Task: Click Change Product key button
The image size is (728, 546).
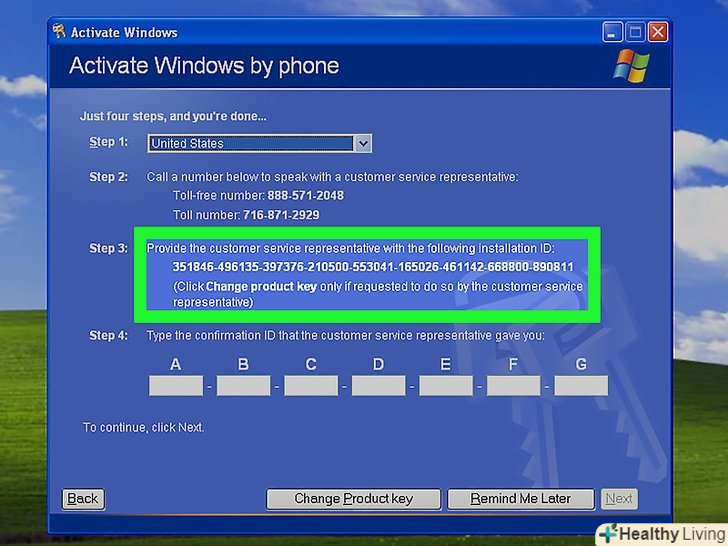Action: pyautogui.click(x=353, y=499)
